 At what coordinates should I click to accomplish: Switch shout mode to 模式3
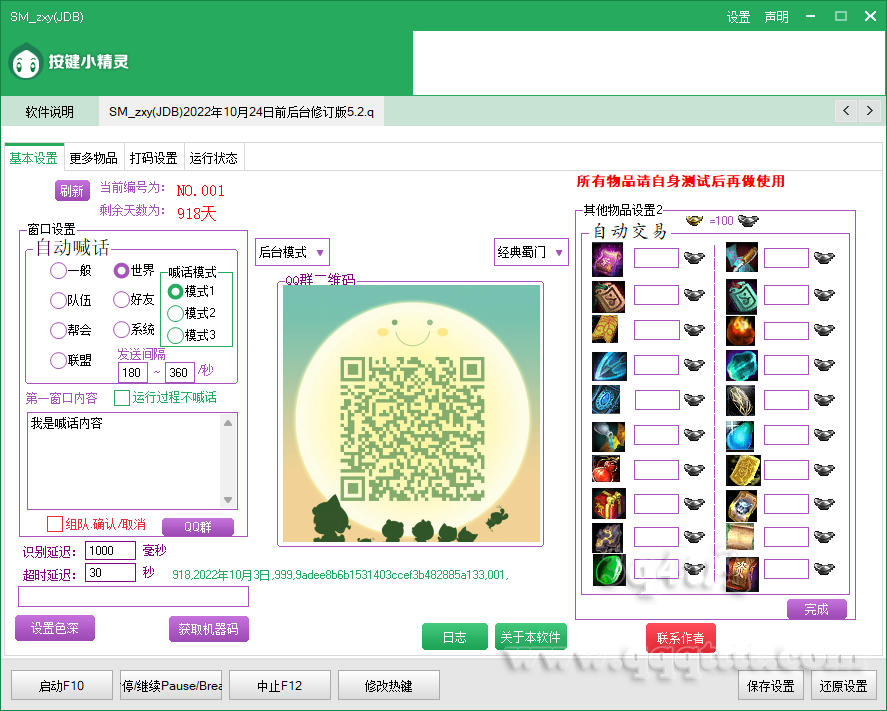click(175, 335)
